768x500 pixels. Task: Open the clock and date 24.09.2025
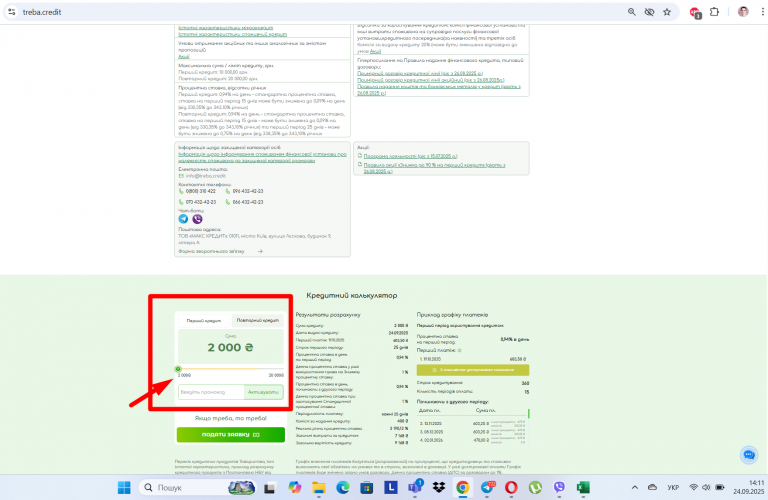point(748,487)
